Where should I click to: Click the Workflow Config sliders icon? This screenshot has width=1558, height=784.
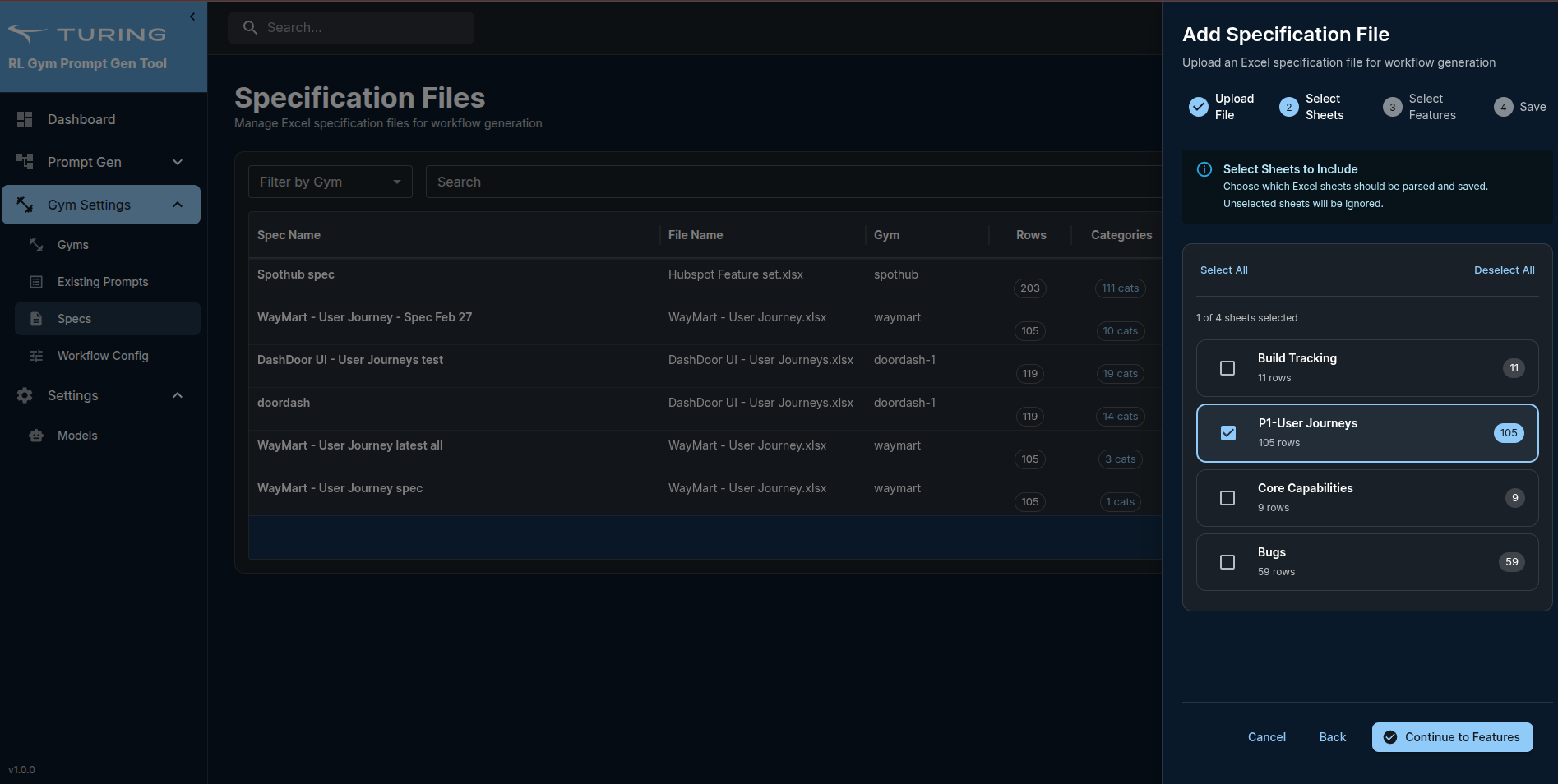click(36, 356)
